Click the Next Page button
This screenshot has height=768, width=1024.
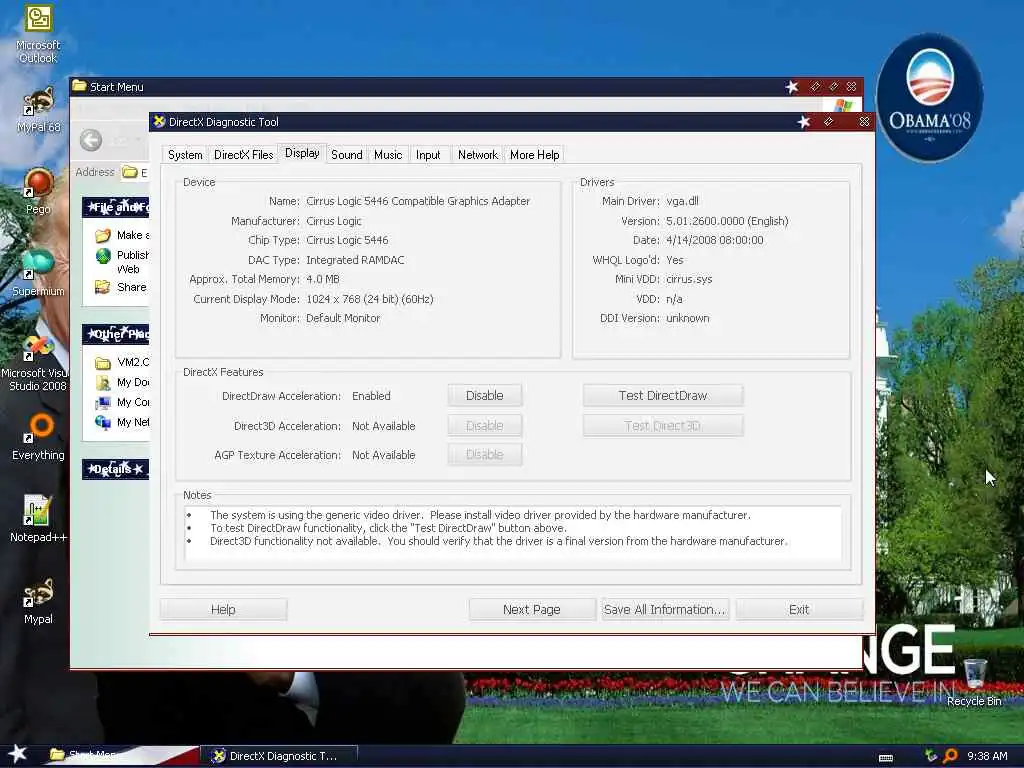click(532, 609)
